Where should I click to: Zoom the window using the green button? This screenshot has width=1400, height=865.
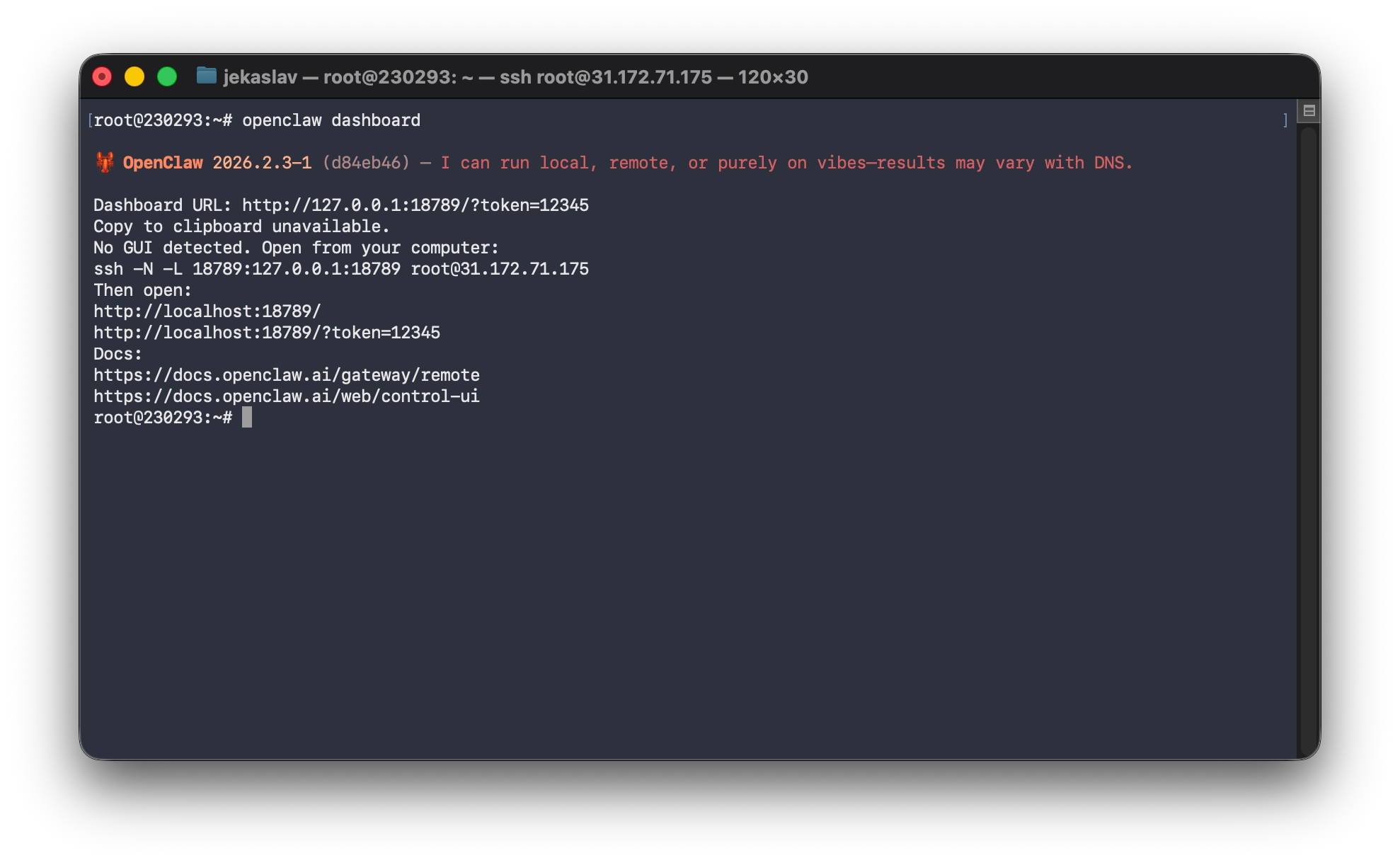pos(167,76)
